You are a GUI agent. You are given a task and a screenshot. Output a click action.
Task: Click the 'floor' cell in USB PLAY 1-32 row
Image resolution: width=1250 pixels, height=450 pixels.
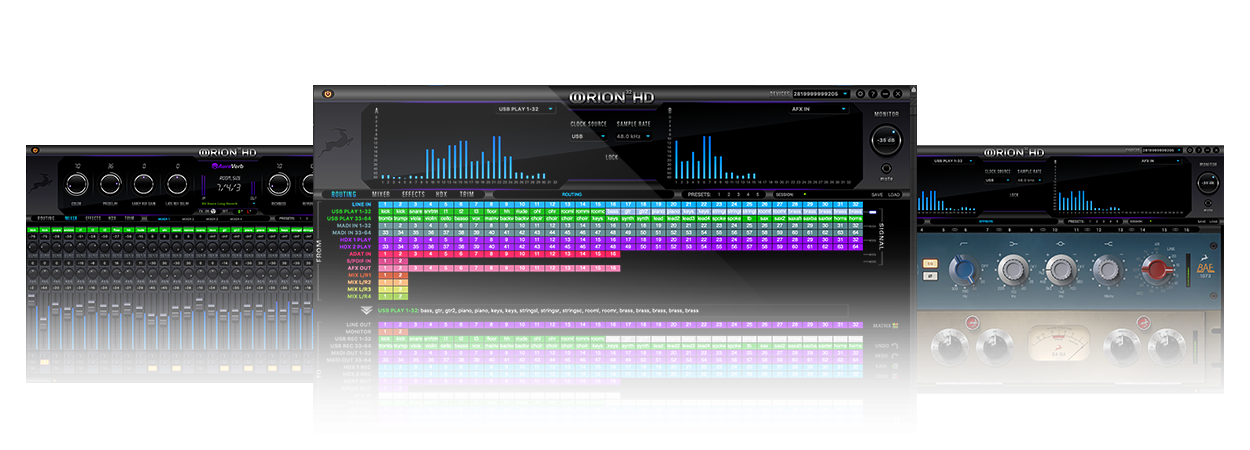(492, 212)
